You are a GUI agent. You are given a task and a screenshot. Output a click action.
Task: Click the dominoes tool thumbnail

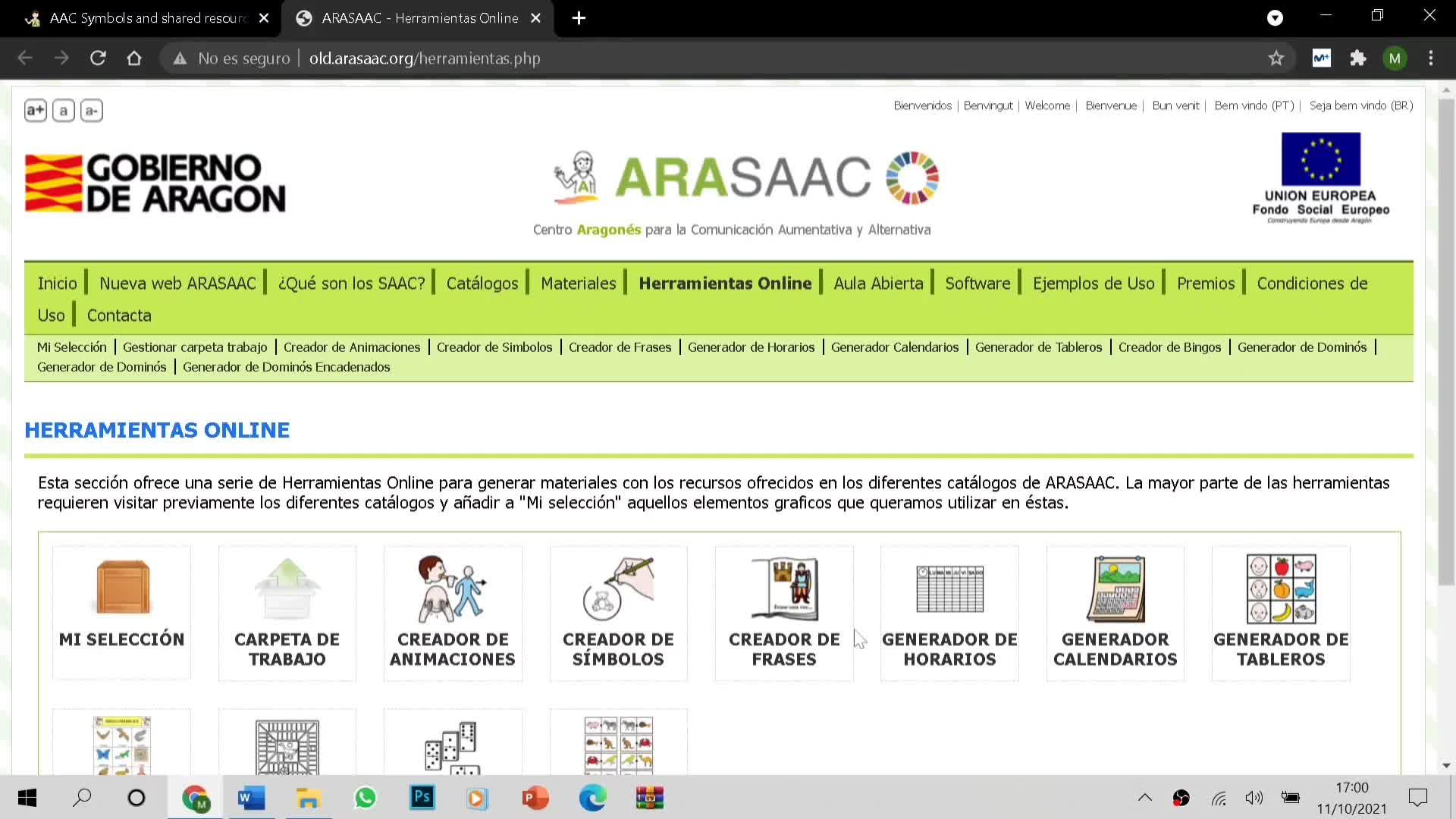pyautogui.click(x=452, y=747)
